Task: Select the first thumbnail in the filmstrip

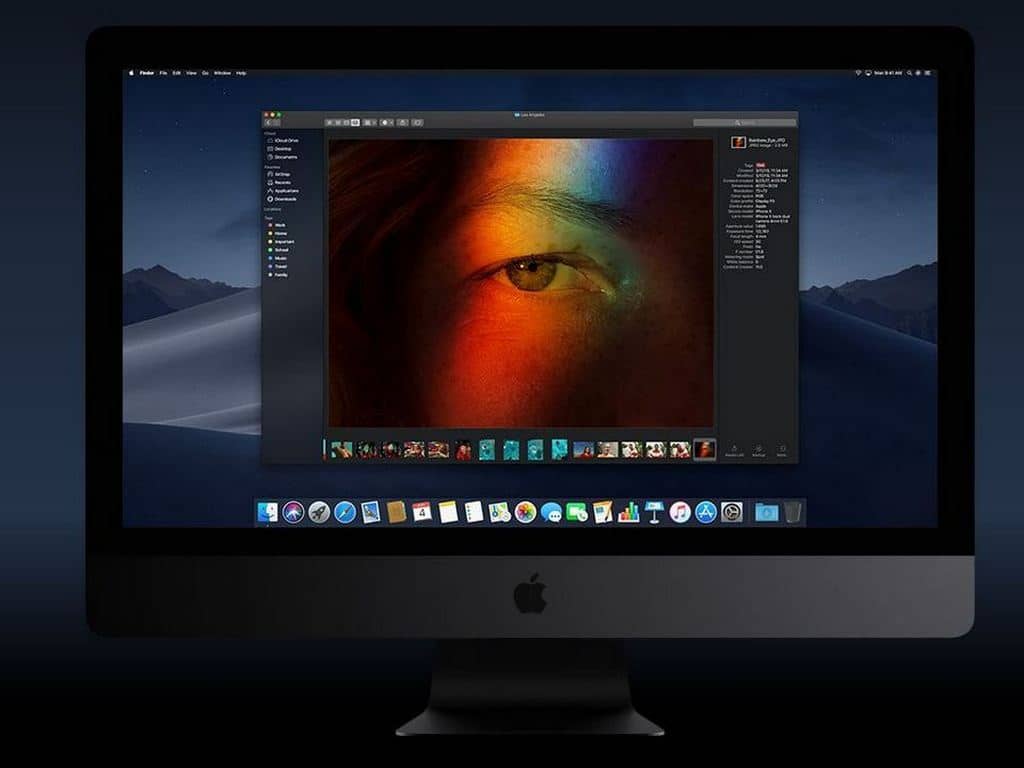Action: (x=341, y=449)
